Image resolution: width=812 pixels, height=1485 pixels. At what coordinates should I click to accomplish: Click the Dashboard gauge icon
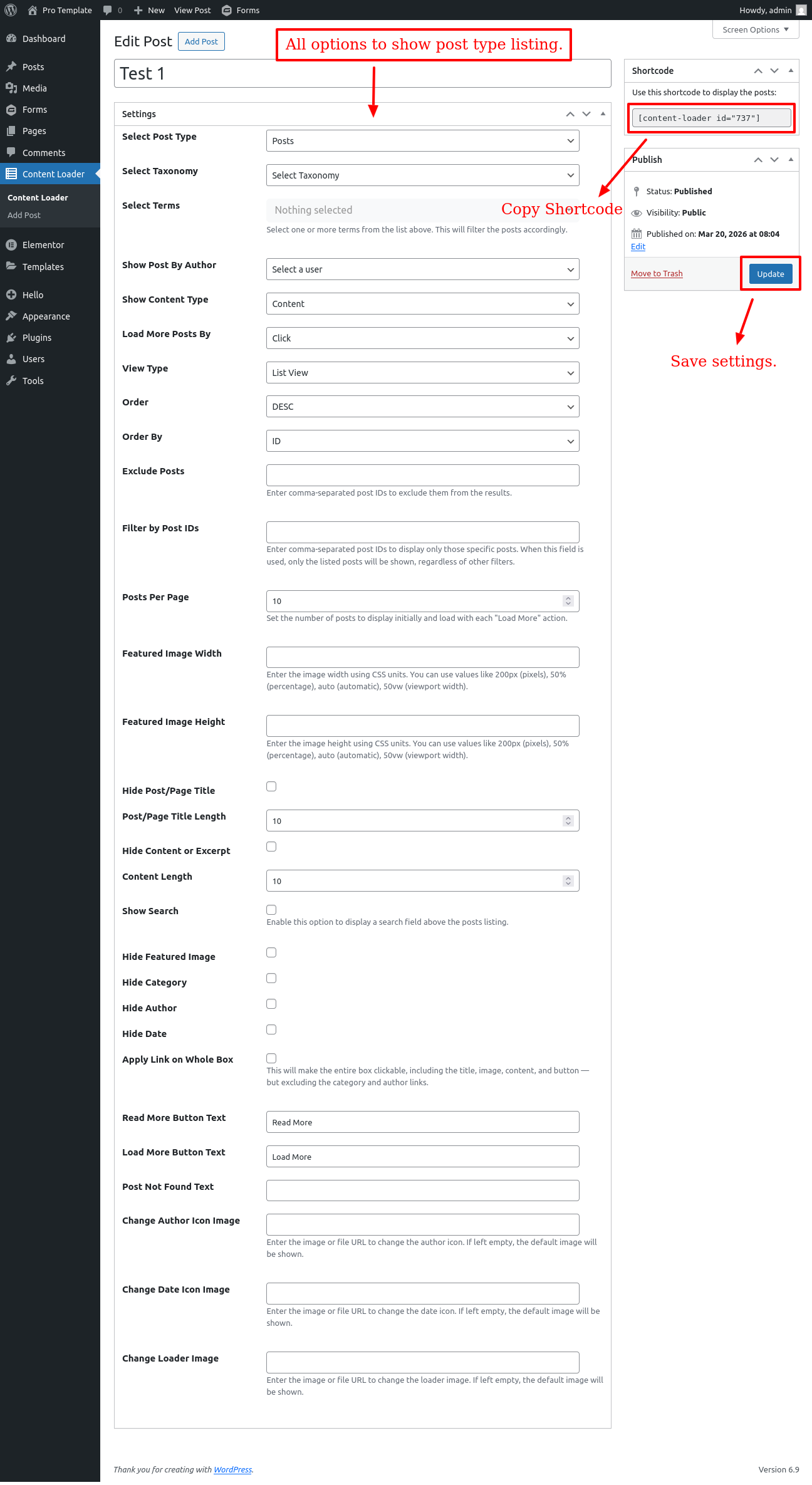11,38
